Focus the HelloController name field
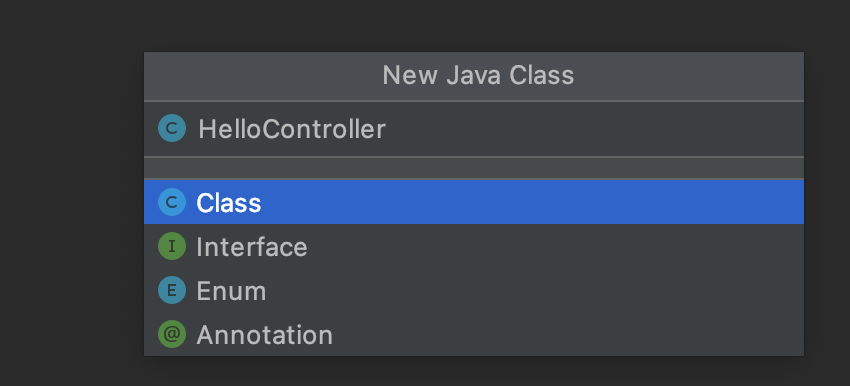 point(474,129)
